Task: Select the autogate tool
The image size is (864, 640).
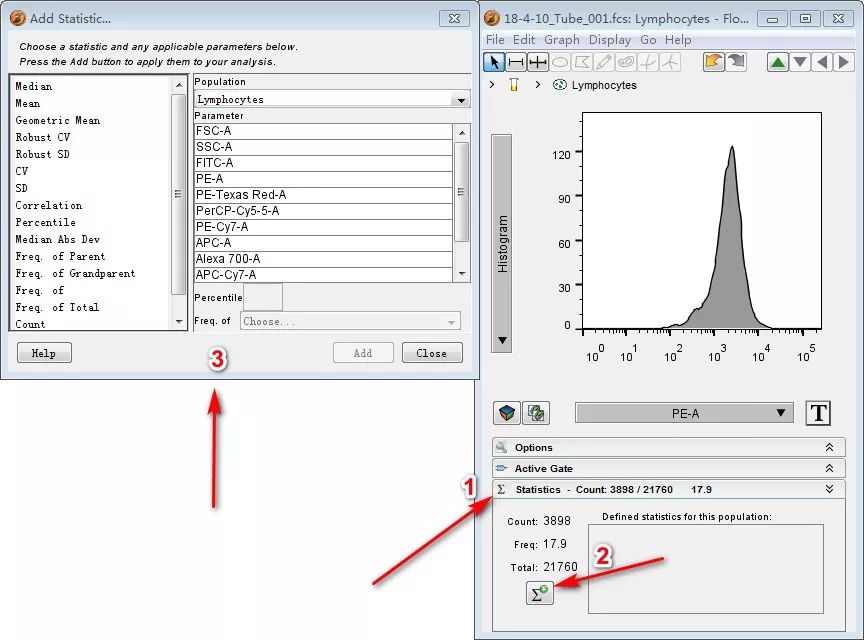Action: [x=626, y=62]
